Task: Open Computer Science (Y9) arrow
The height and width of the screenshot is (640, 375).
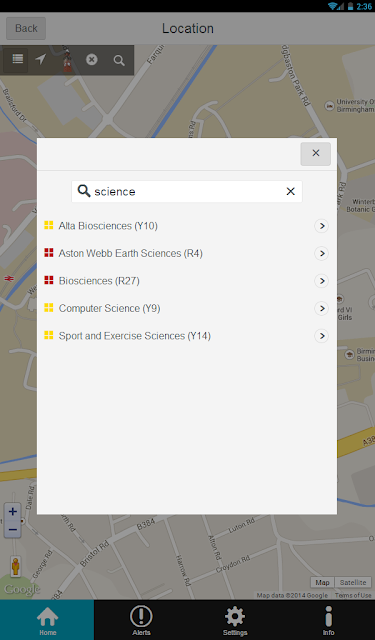Action: coord(322,308)
